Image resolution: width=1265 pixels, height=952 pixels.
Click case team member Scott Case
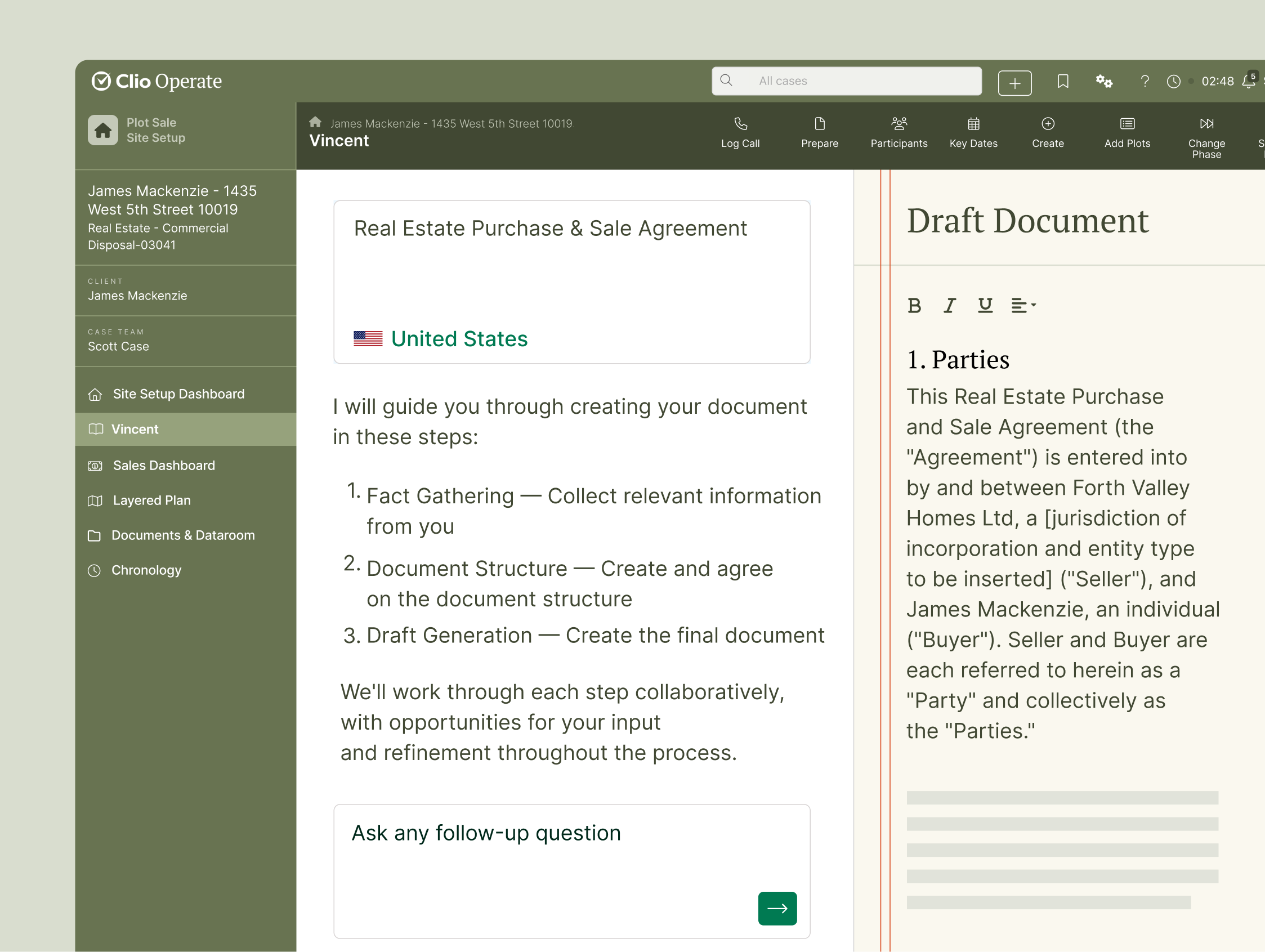(118, 346)
